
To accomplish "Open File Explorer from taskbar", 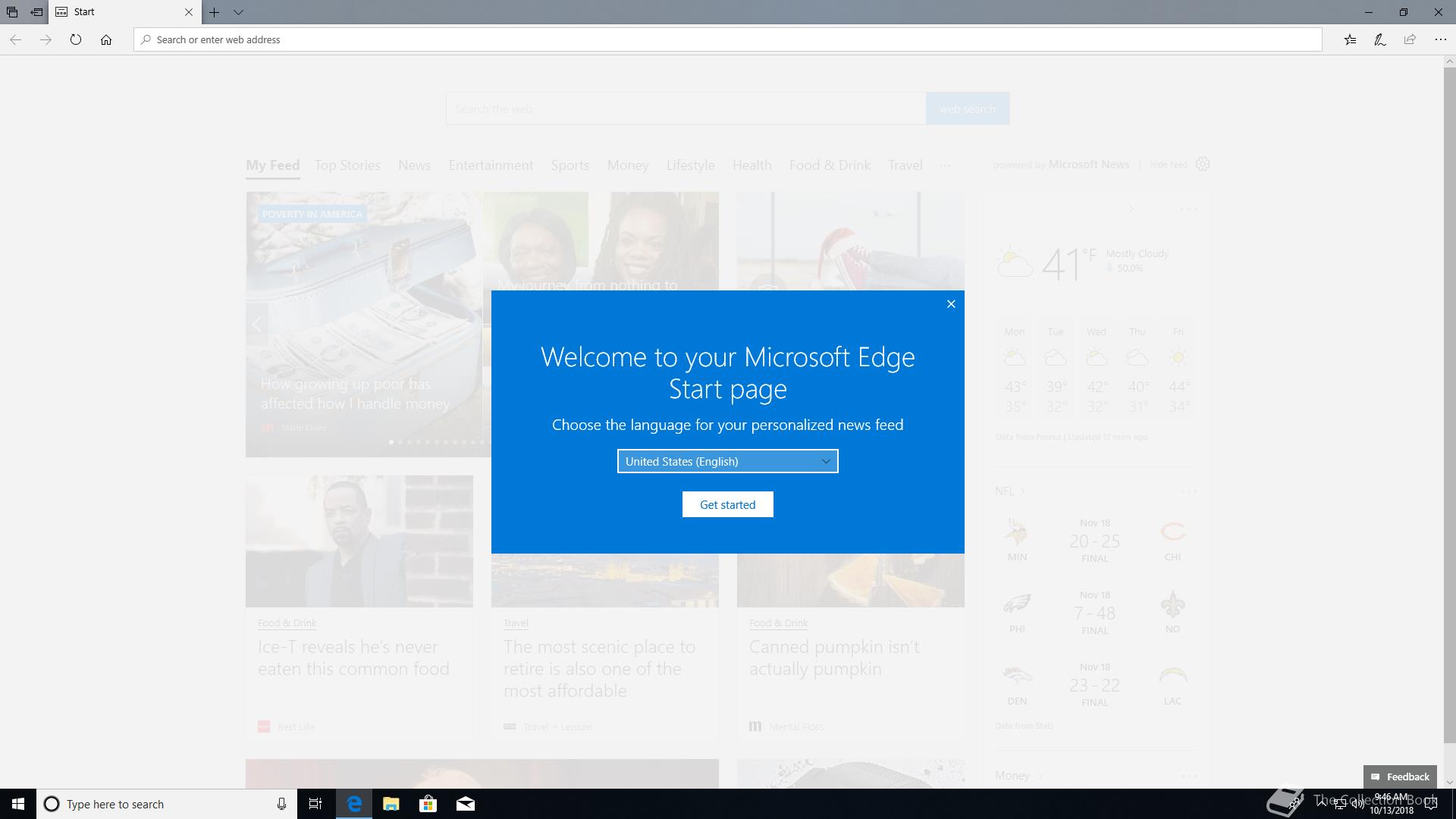I will pyautogui.click(x=391, y=804).
